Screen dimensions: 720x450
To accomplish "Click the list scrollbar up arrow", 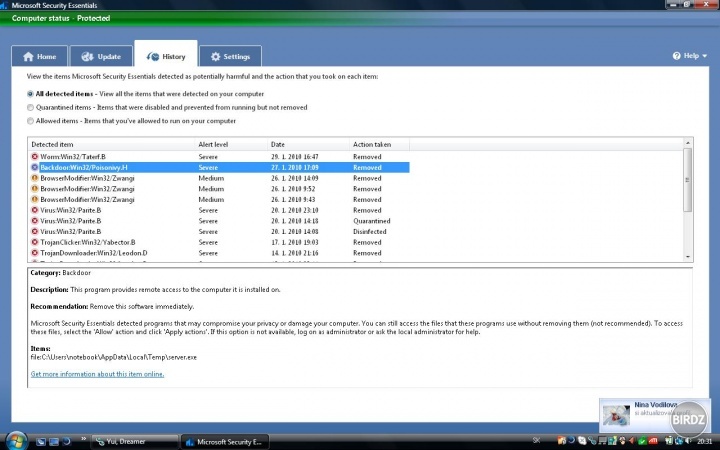I will 687,143.
